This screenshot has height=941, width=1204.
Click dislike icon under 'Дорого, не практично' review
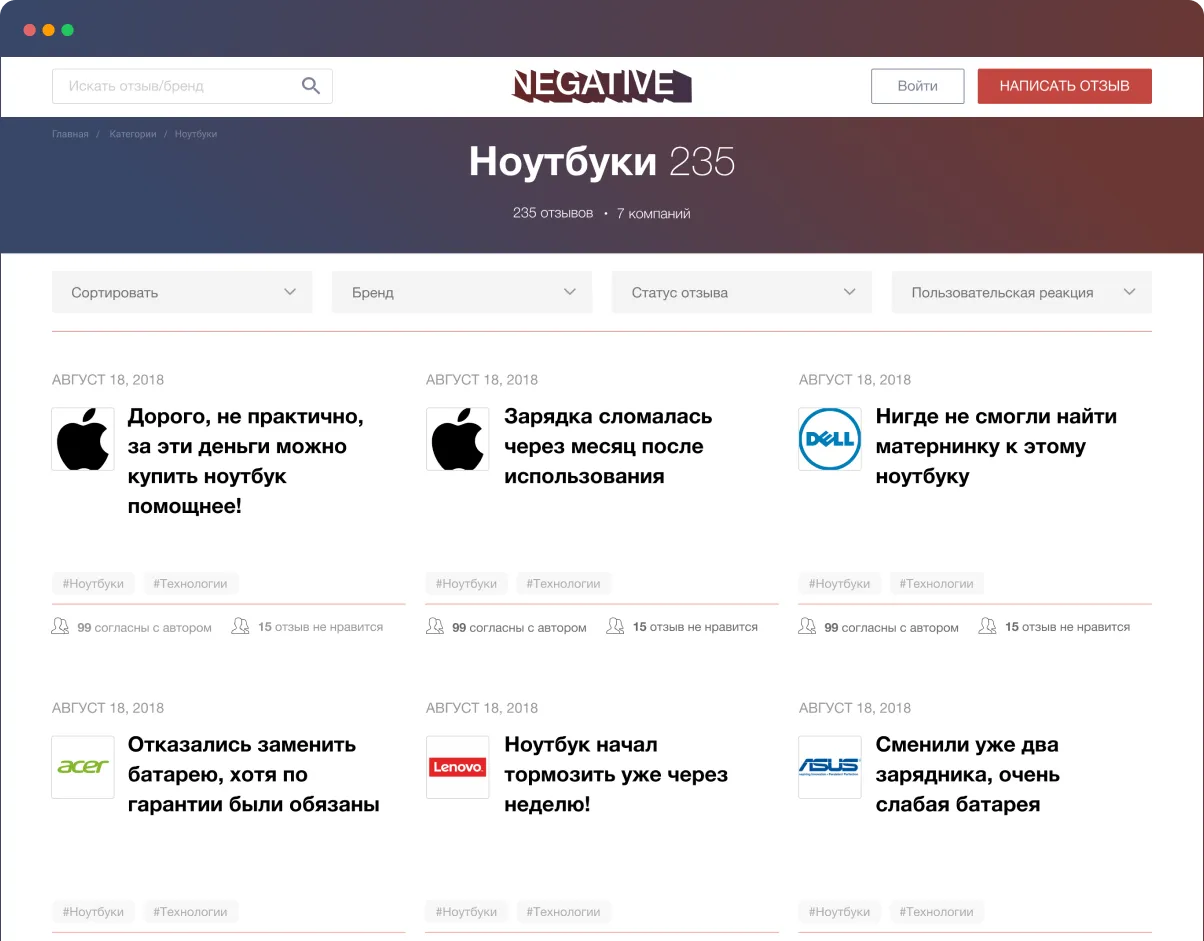(240, 627)
